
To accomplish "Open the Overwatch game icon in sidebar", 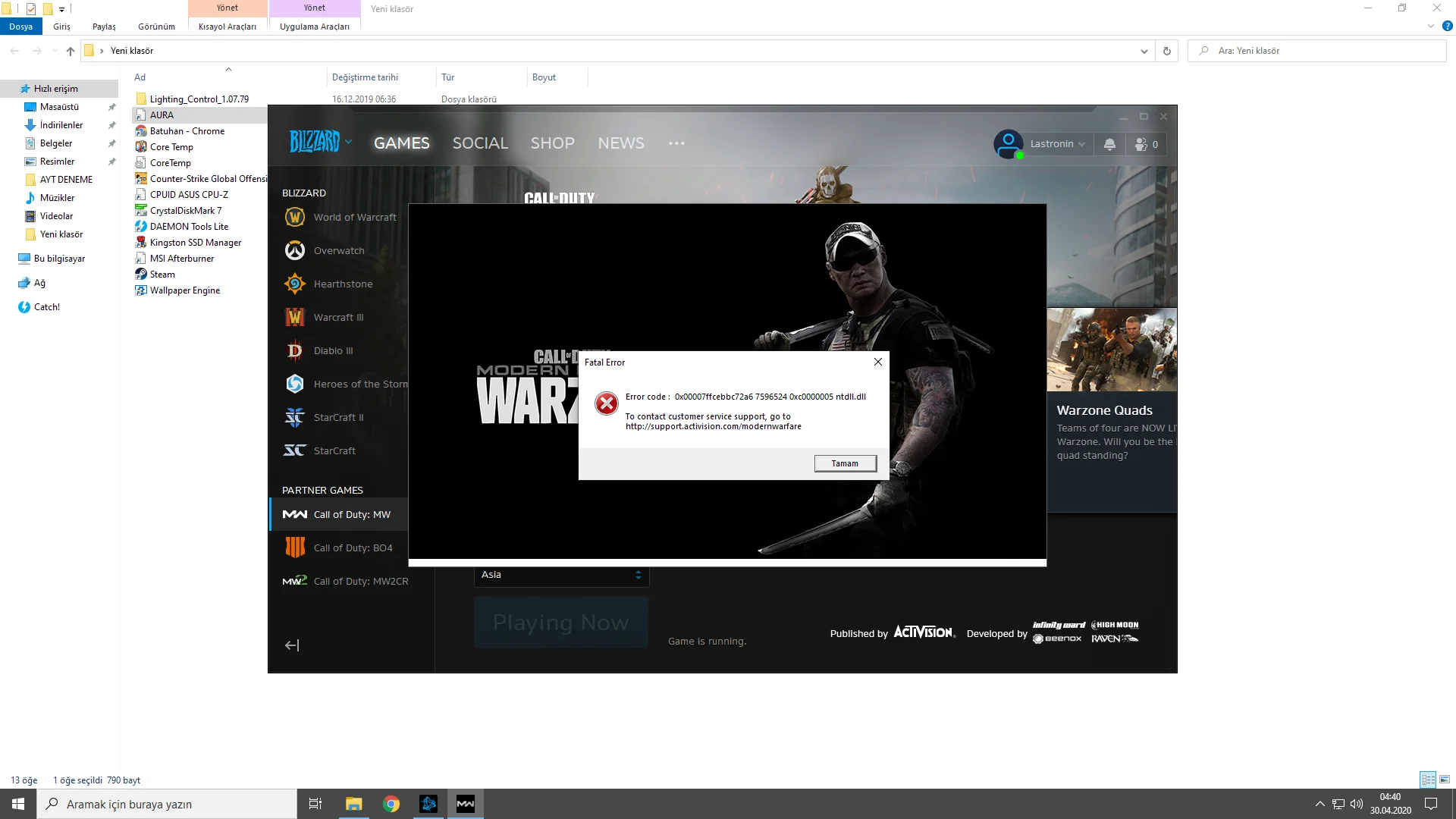I will pos(294,250).
